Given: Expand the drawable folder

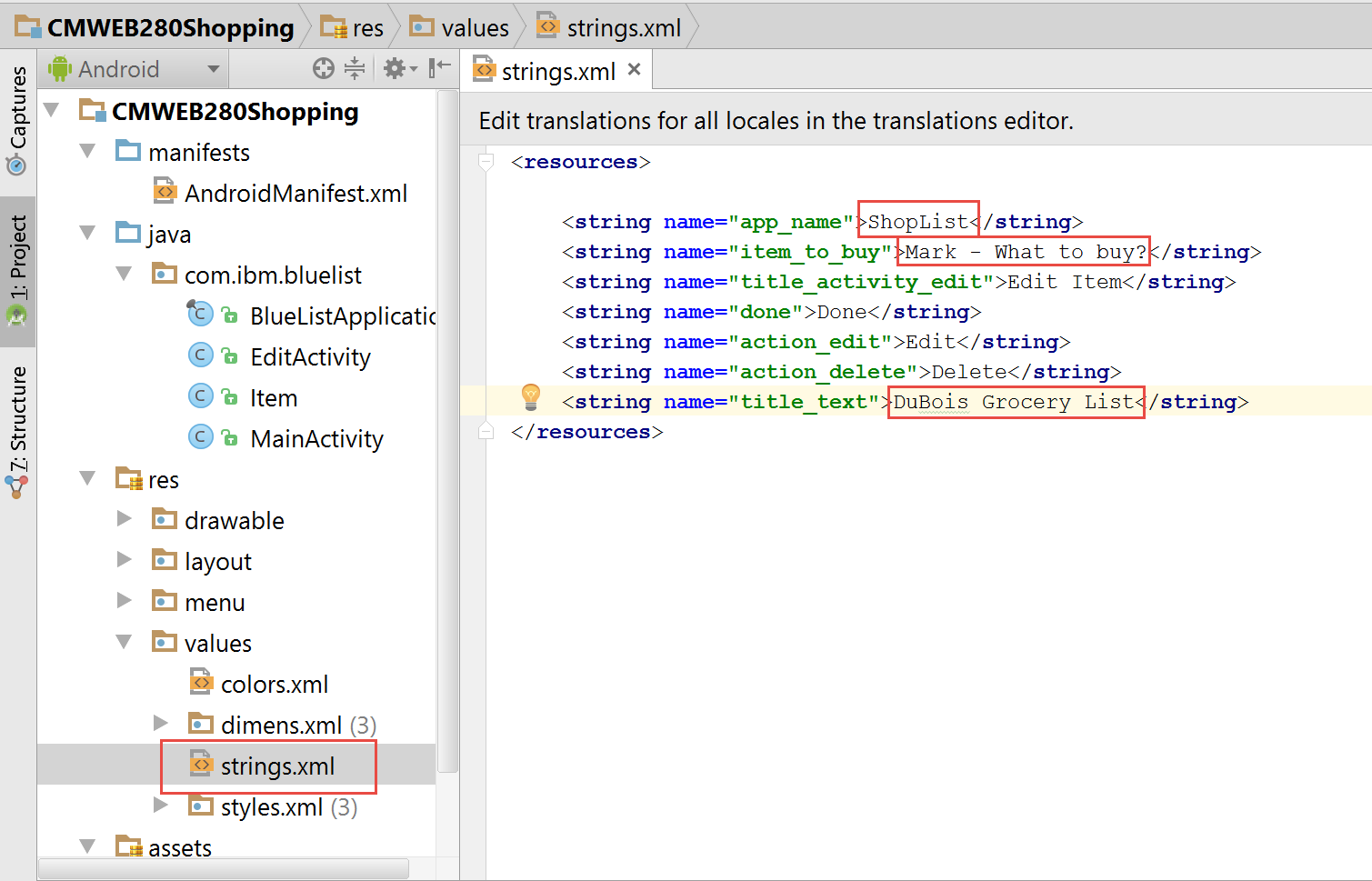Looking at the screenshot, I should pos(125,519).
